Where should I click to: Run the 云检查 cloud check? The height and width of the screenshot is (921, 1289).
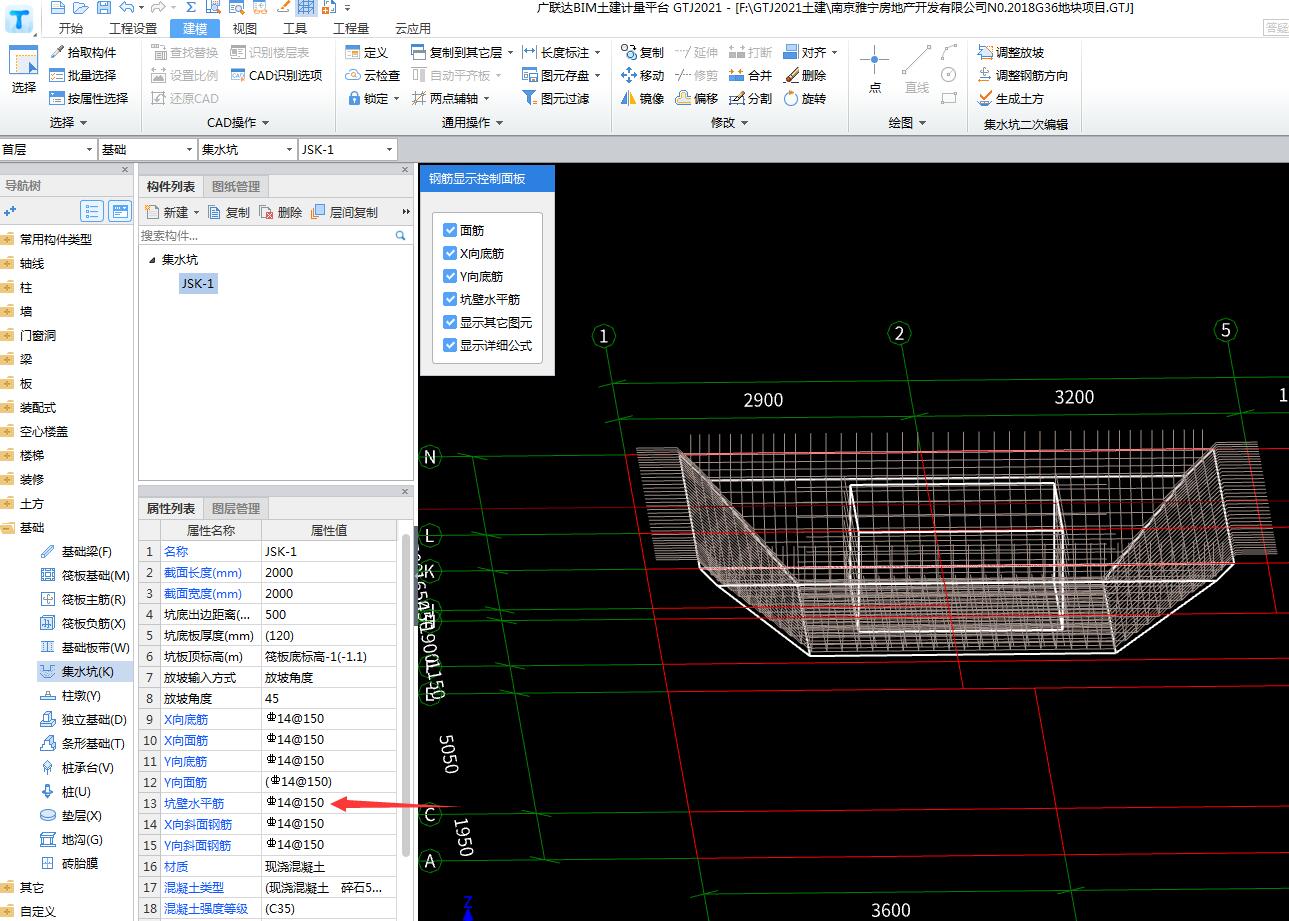tap(372, 75)
